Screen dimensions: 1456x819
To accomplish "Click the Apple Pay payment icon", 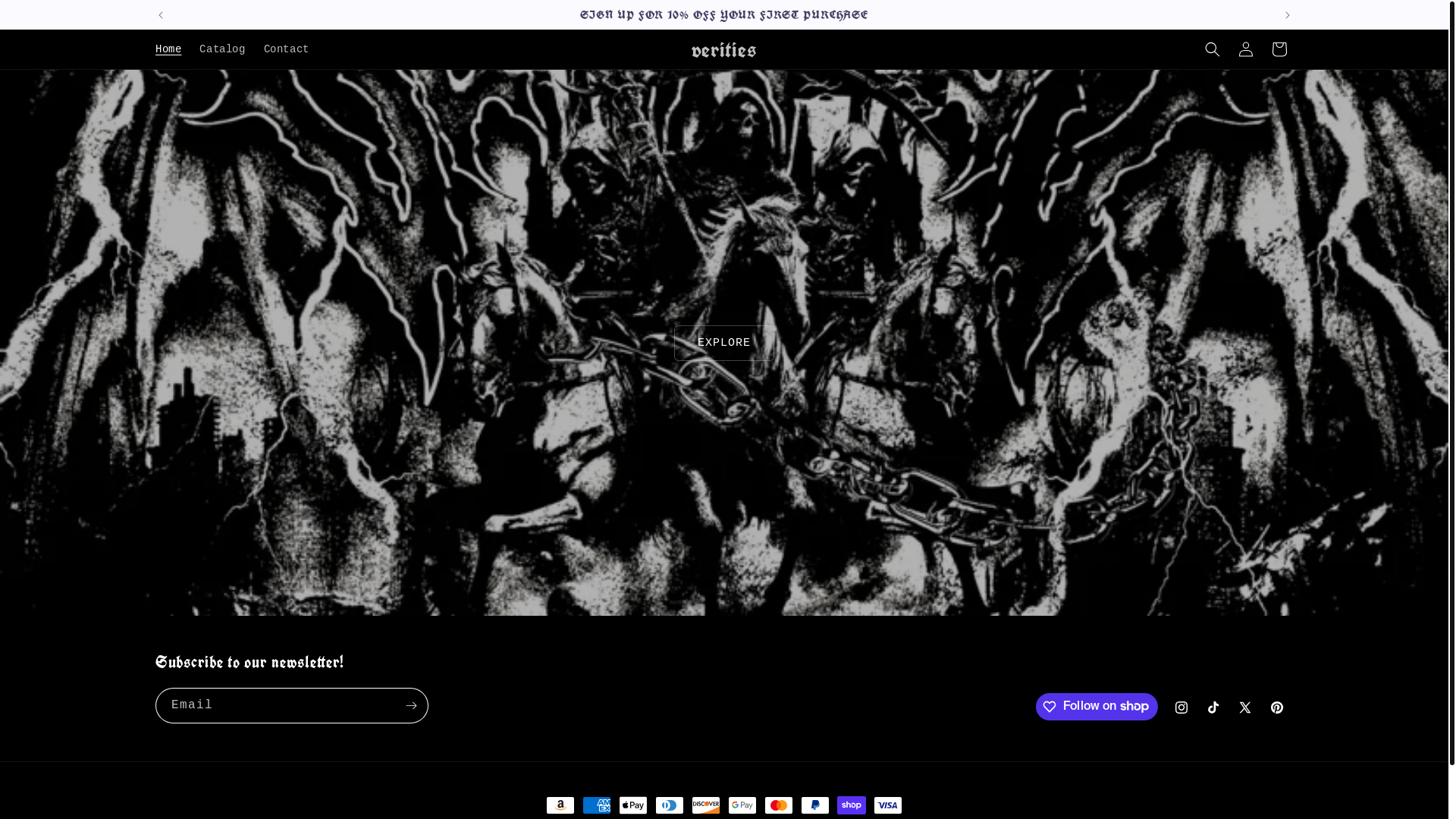I will coord(633,805).
